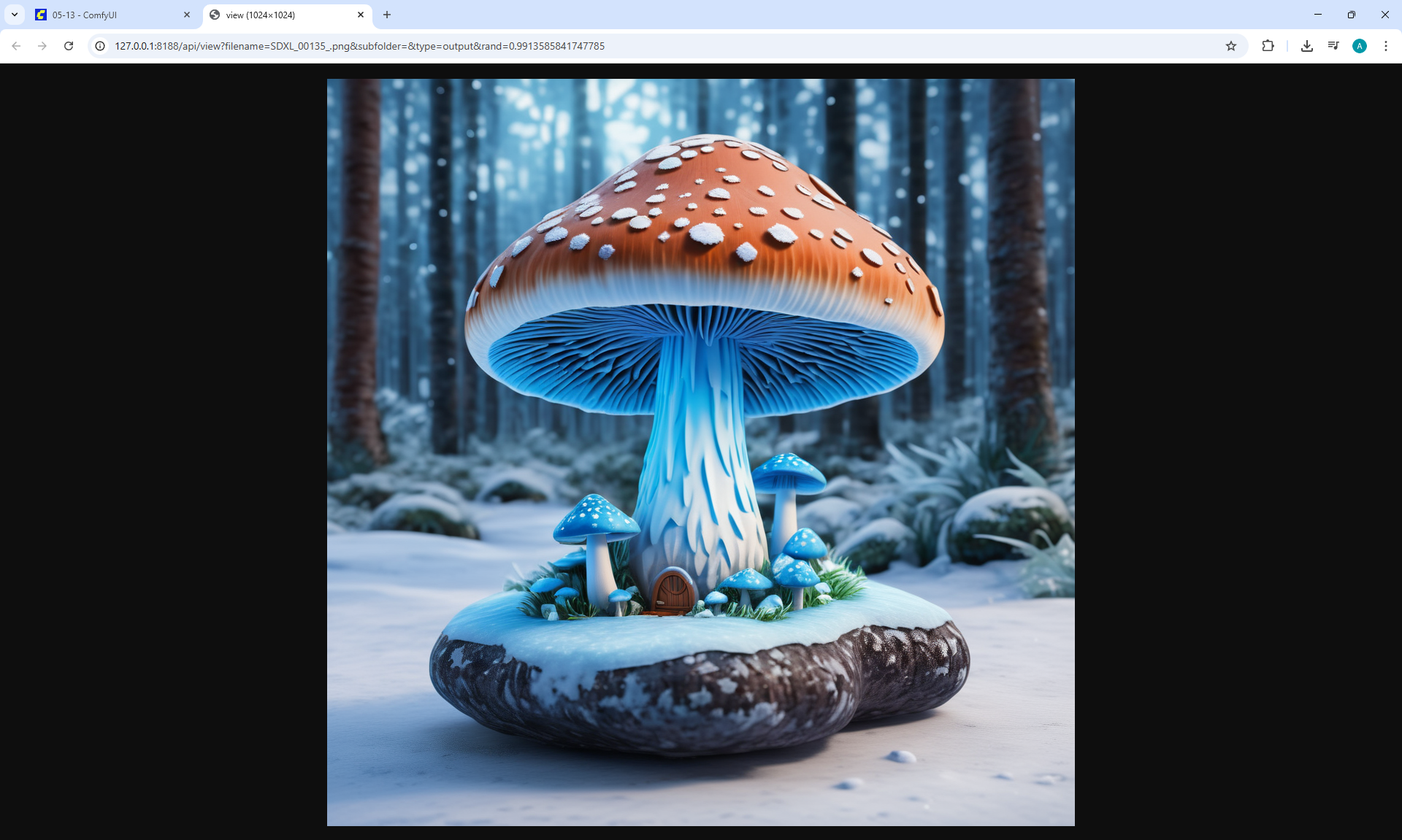1402x840 pixels.
Task: Open Chrome three-dot menu
Action: [1386, 46]
